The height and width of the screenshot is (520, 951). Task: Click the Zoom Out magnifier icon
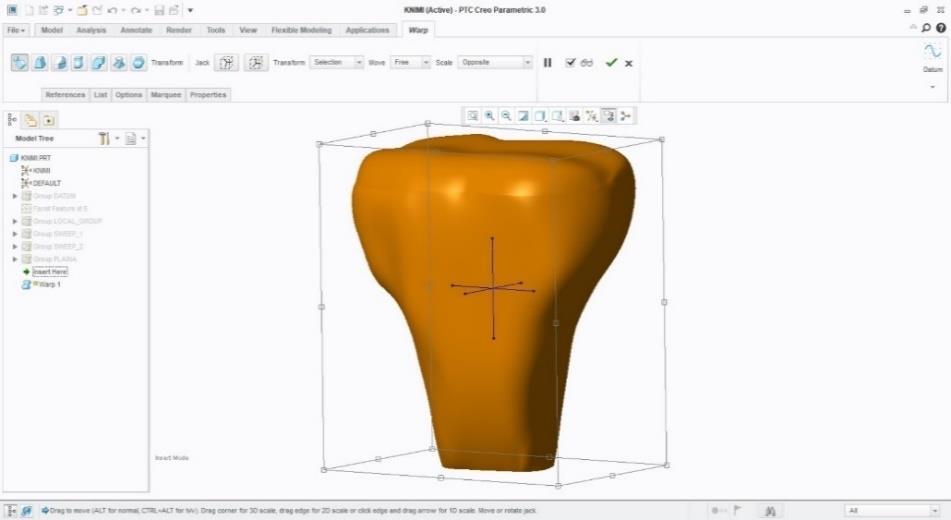coord(506,115)
